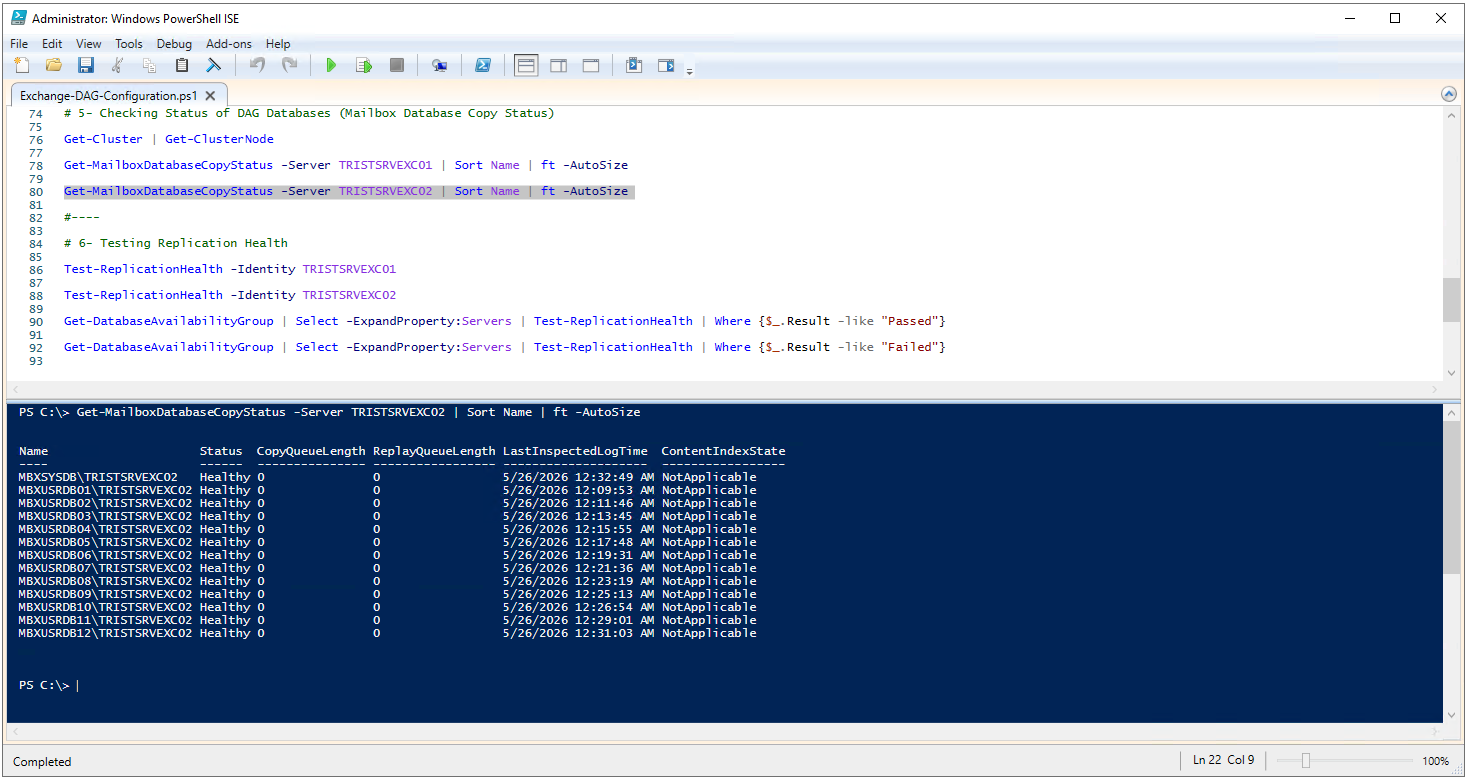Run the script with the green play icon
Image resolution: width=1466 pixels, height=778 pixels.
coord(331,65)
